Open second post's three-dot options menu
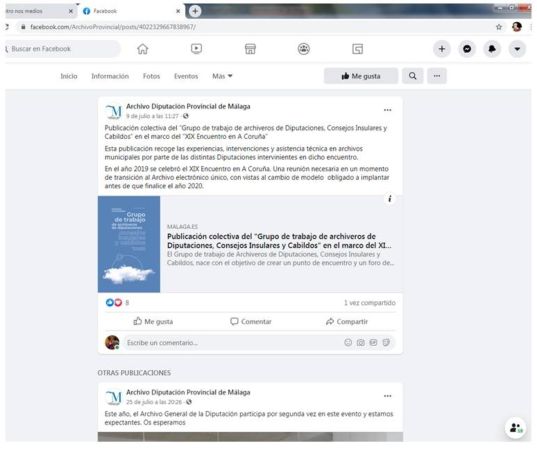The height and width of the screenshot is (450, 537). (x=387, y=396)
